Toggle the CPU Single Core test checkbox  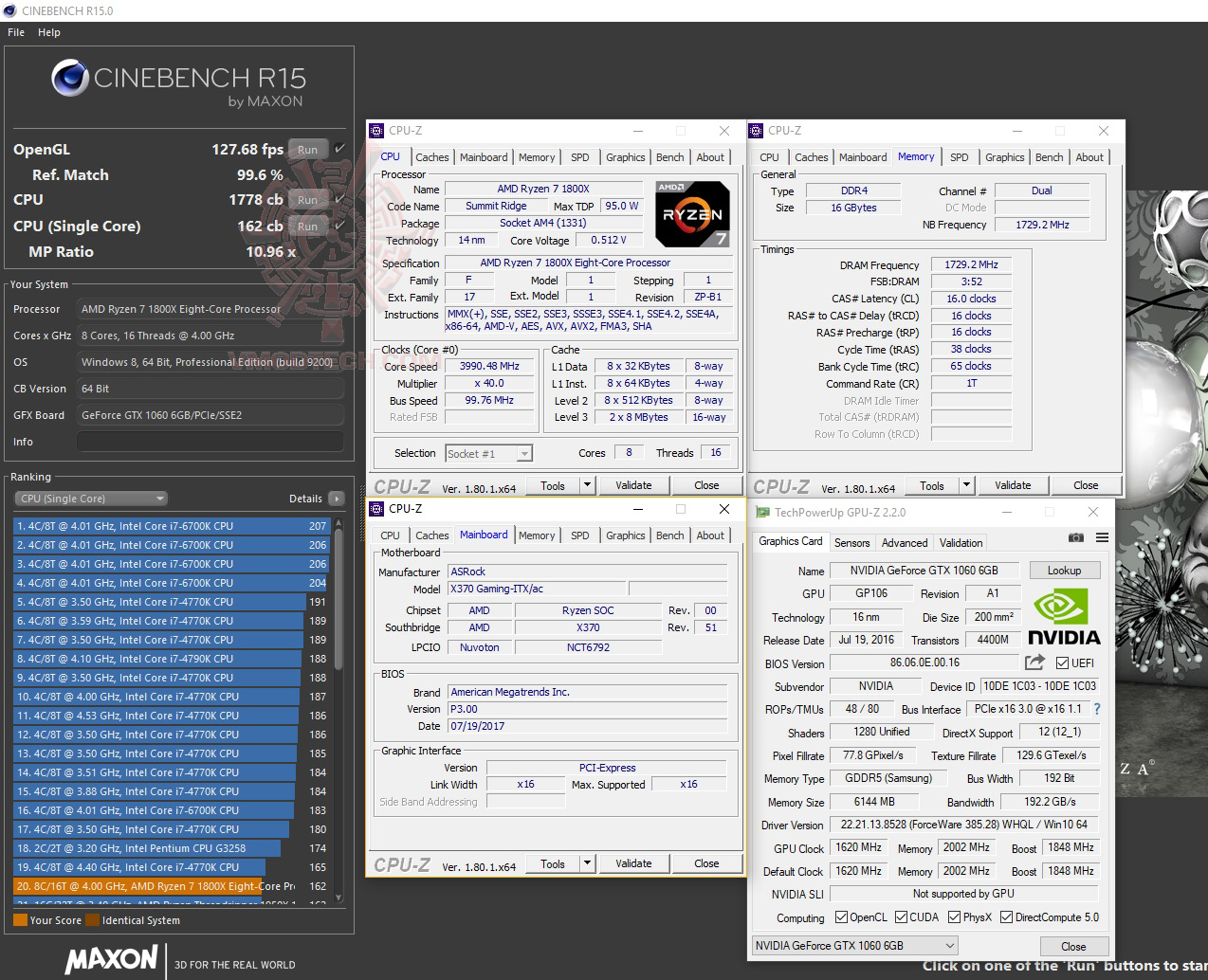tap(339, 226)
